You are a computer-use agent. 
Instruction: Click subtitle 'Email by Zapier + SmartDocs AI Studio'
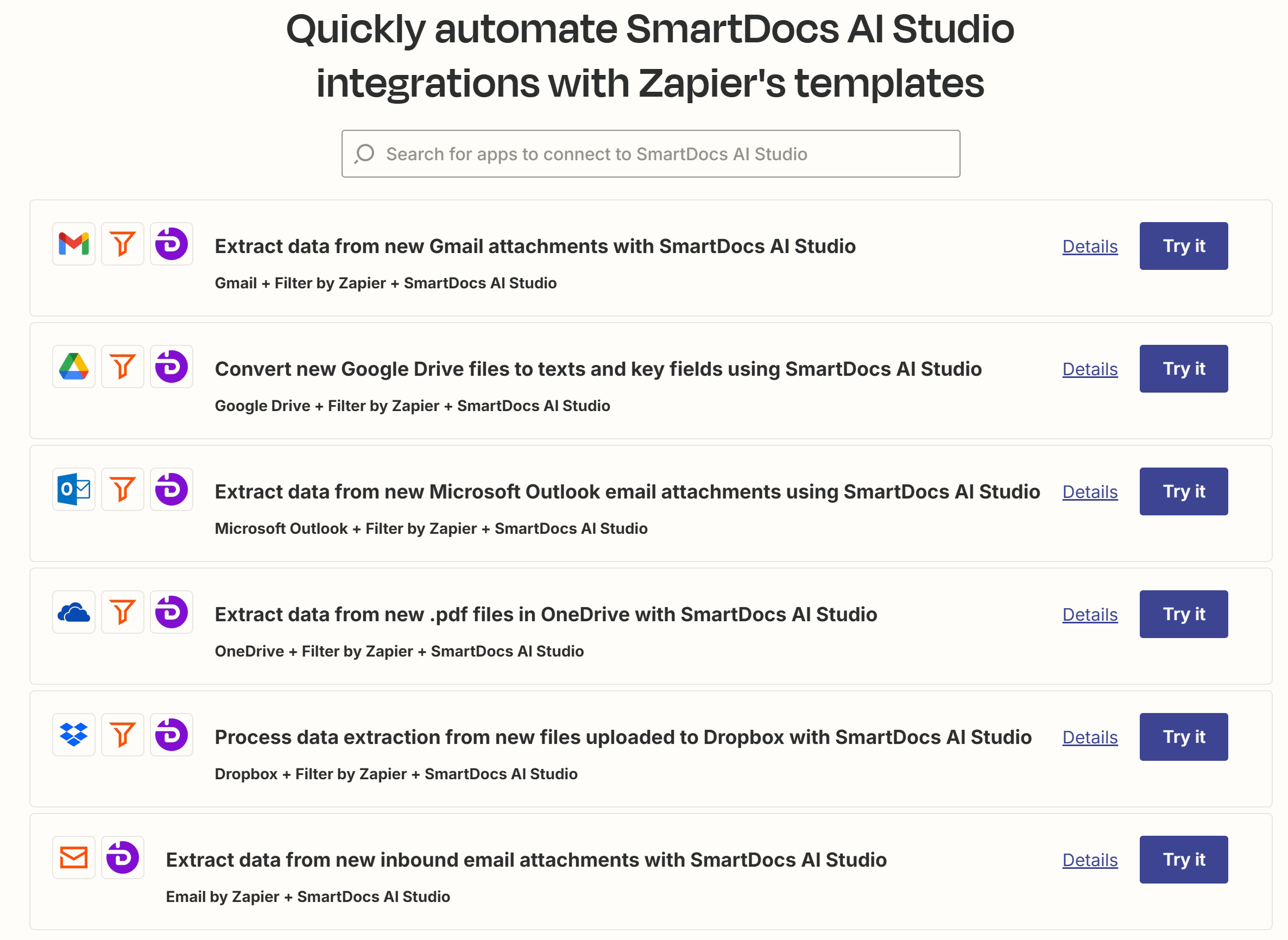(308, 898)
